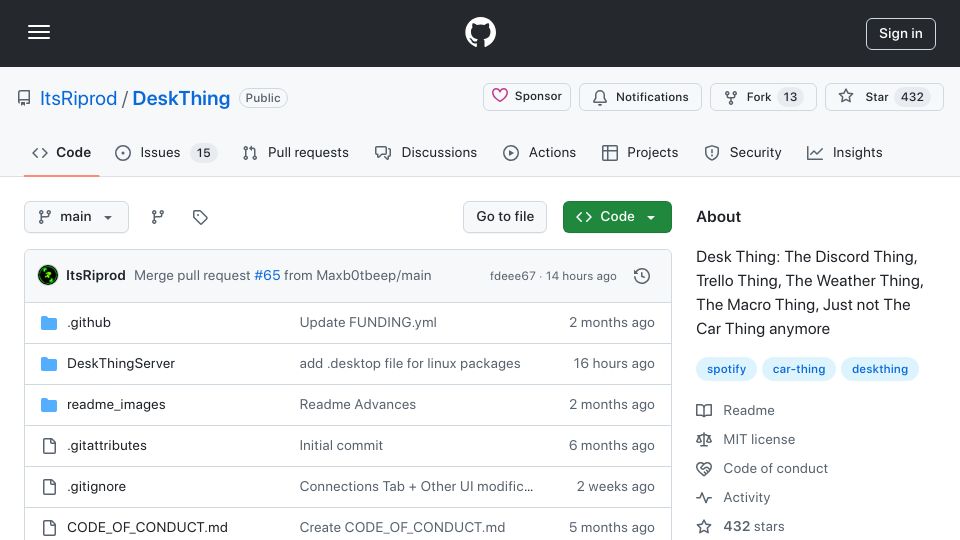Select the car-thing topic tag
The height and width of the screenshot is (540, 960).
[x=799, y=369]
